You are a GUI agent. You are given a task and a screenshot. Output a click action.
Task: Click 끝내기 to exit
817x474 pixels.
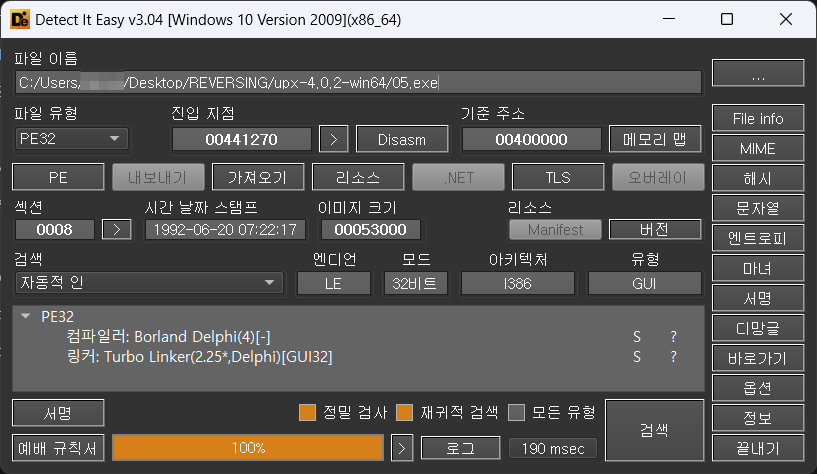click(x=758, y=448)
